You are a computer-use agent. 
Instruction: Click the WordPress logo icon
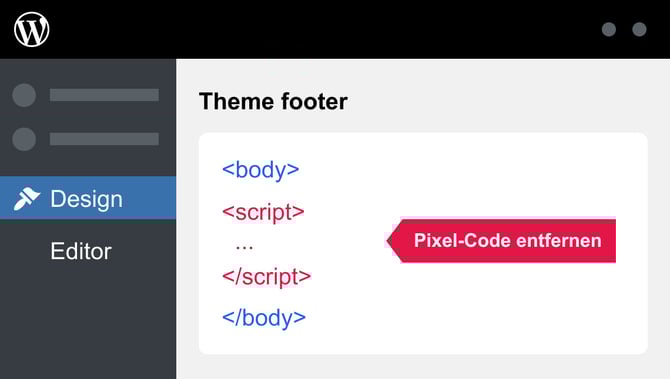pyautogui.click(x=32, y=29)
